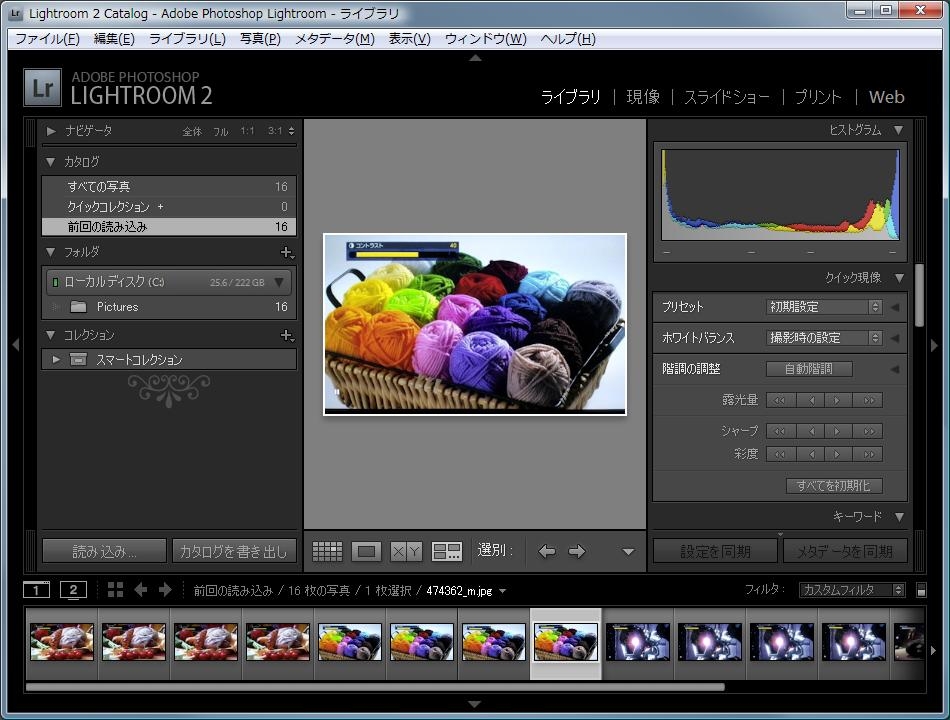Viewport: 950px width, 720px height.
Task: Select the secondary display button 2
Action: click(73, 590)
